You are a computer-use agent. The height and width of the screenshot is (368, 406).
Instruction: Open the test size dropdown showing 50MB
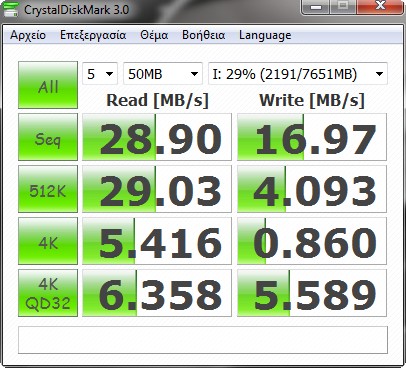(x=163, y=74)
